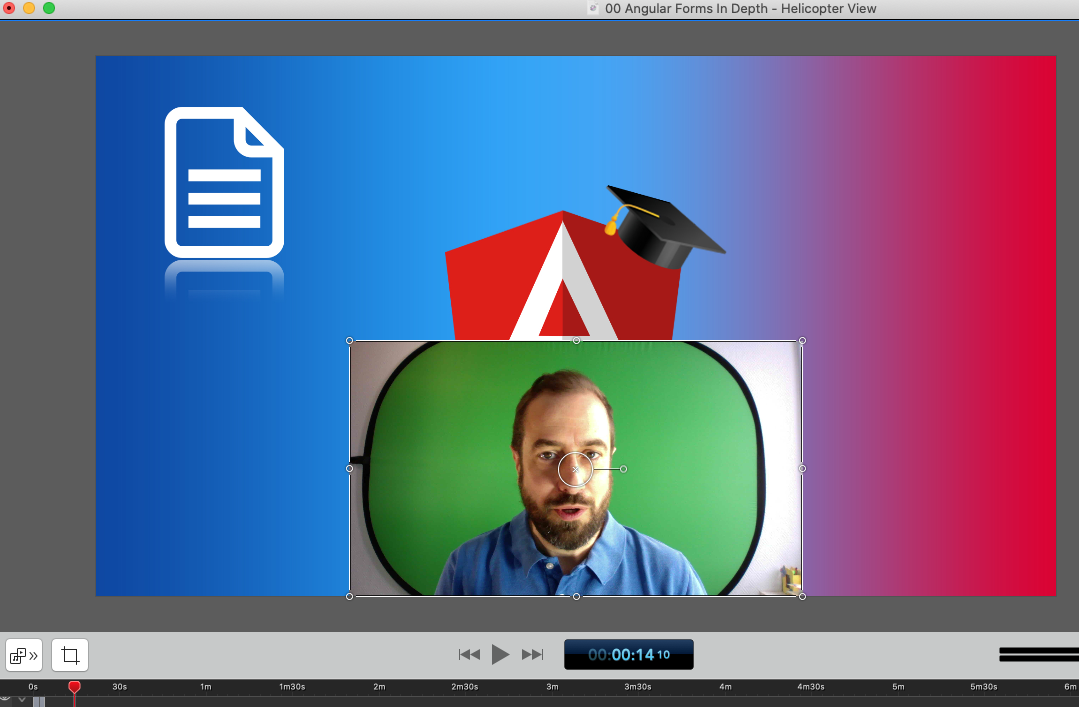The width and height of the screenshot is (1079, 707).
Task: Click the bottom-left resize handle of the webcam clip
Action: pos(350,596)
